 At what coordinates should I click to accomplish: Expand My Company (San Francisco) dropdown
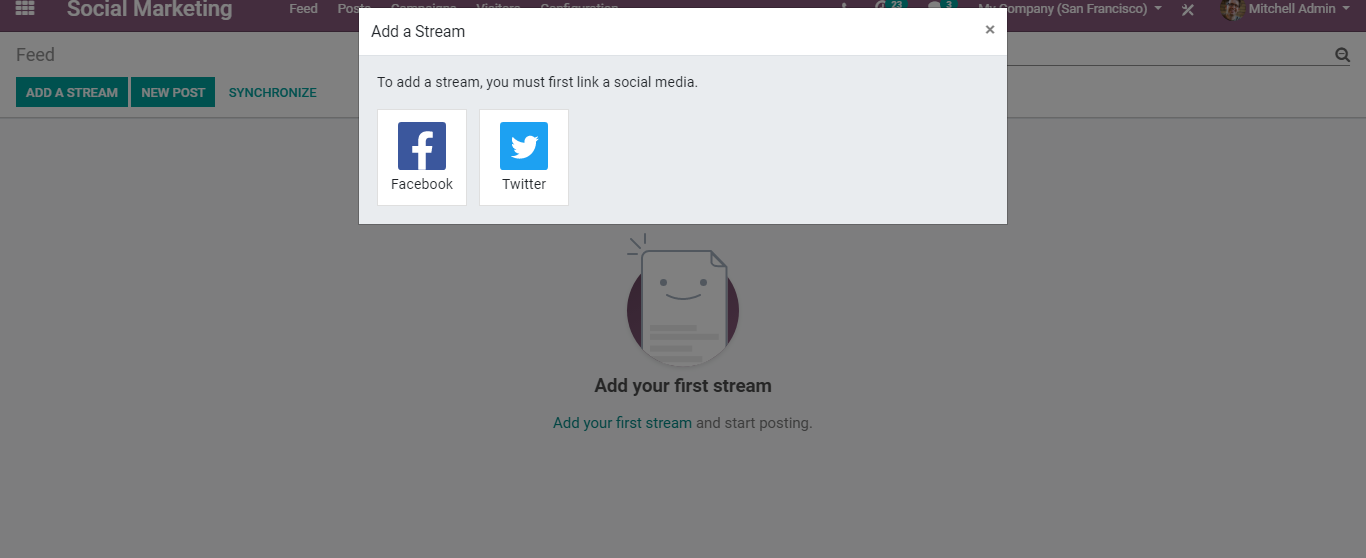(x=1069, y=9)
